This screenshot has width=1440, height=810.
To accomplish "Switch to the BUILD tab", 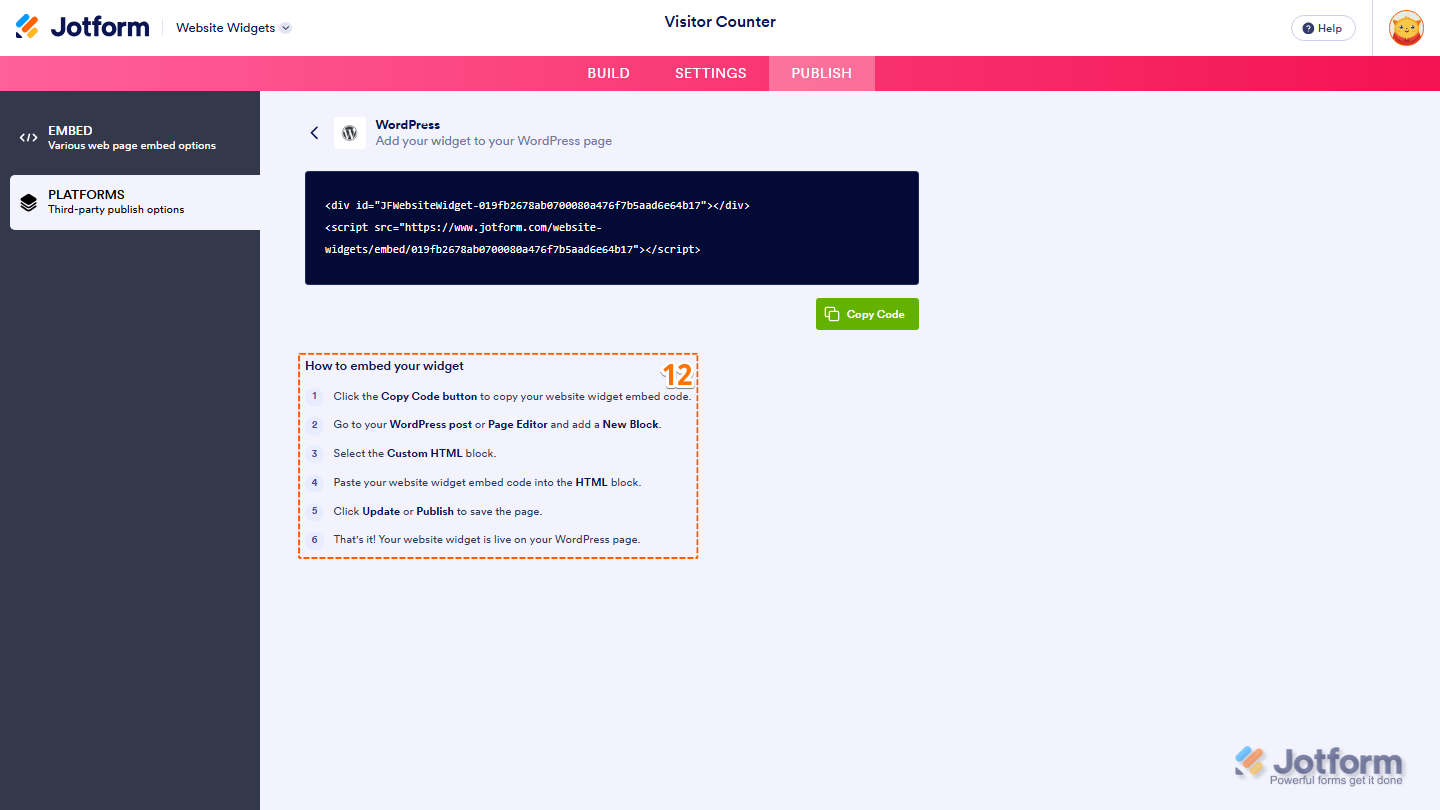I will coord(608,73).
